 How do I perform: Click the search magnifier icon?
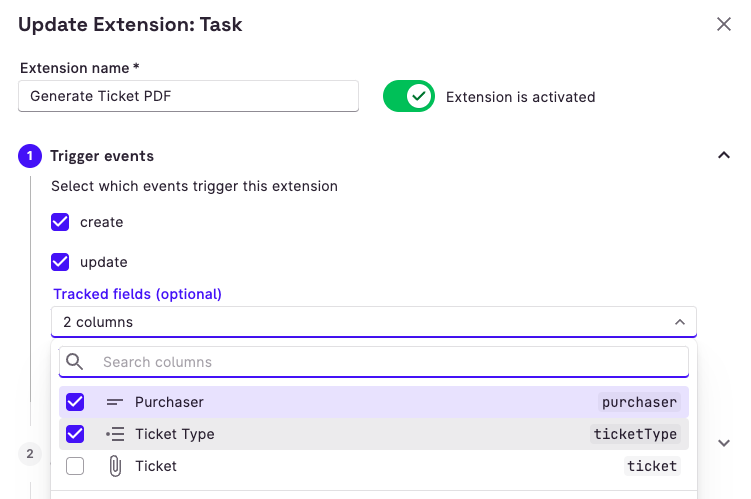(75, 362)
